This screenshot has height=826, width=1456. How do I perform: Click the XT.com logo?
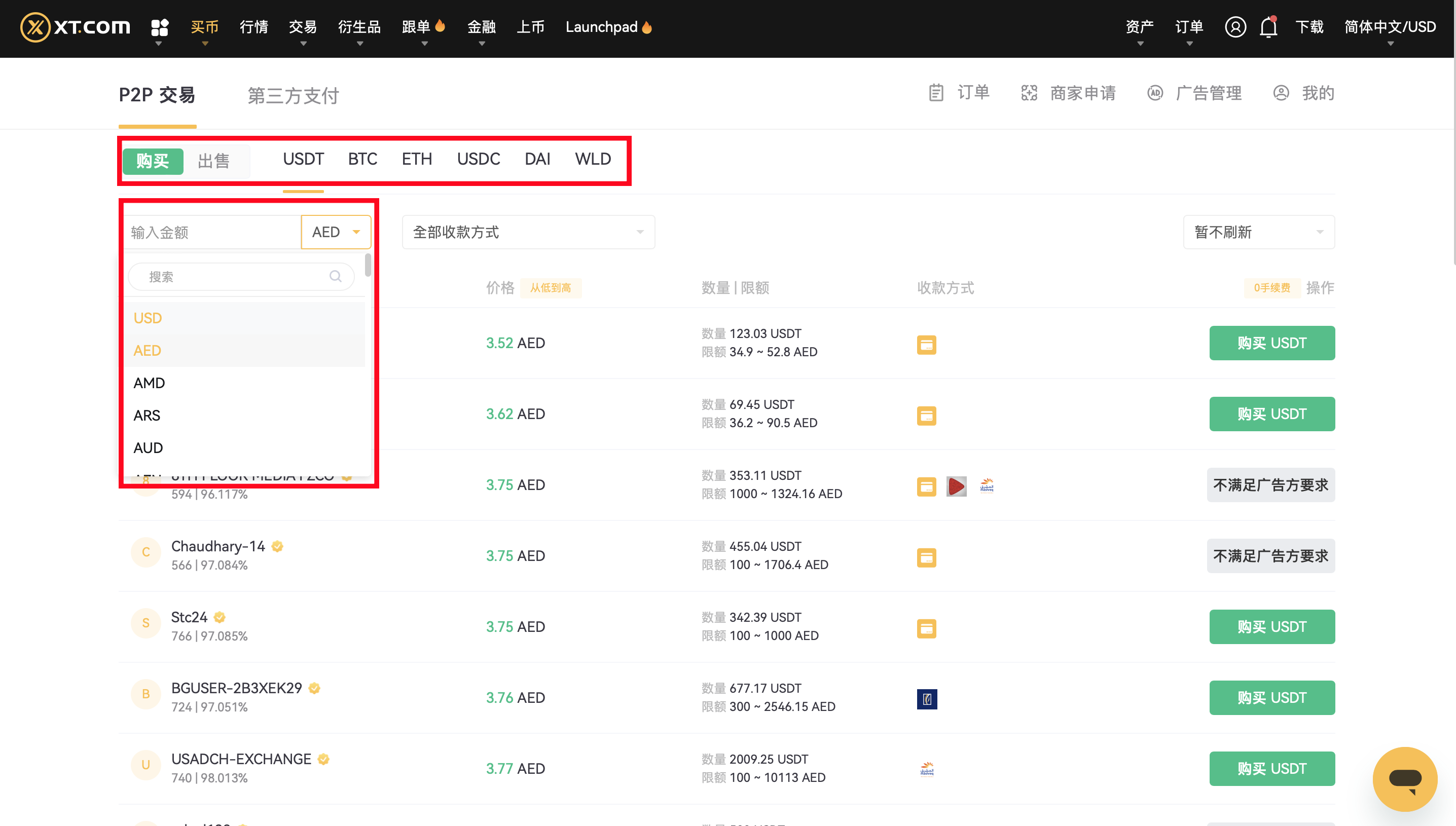76,27
